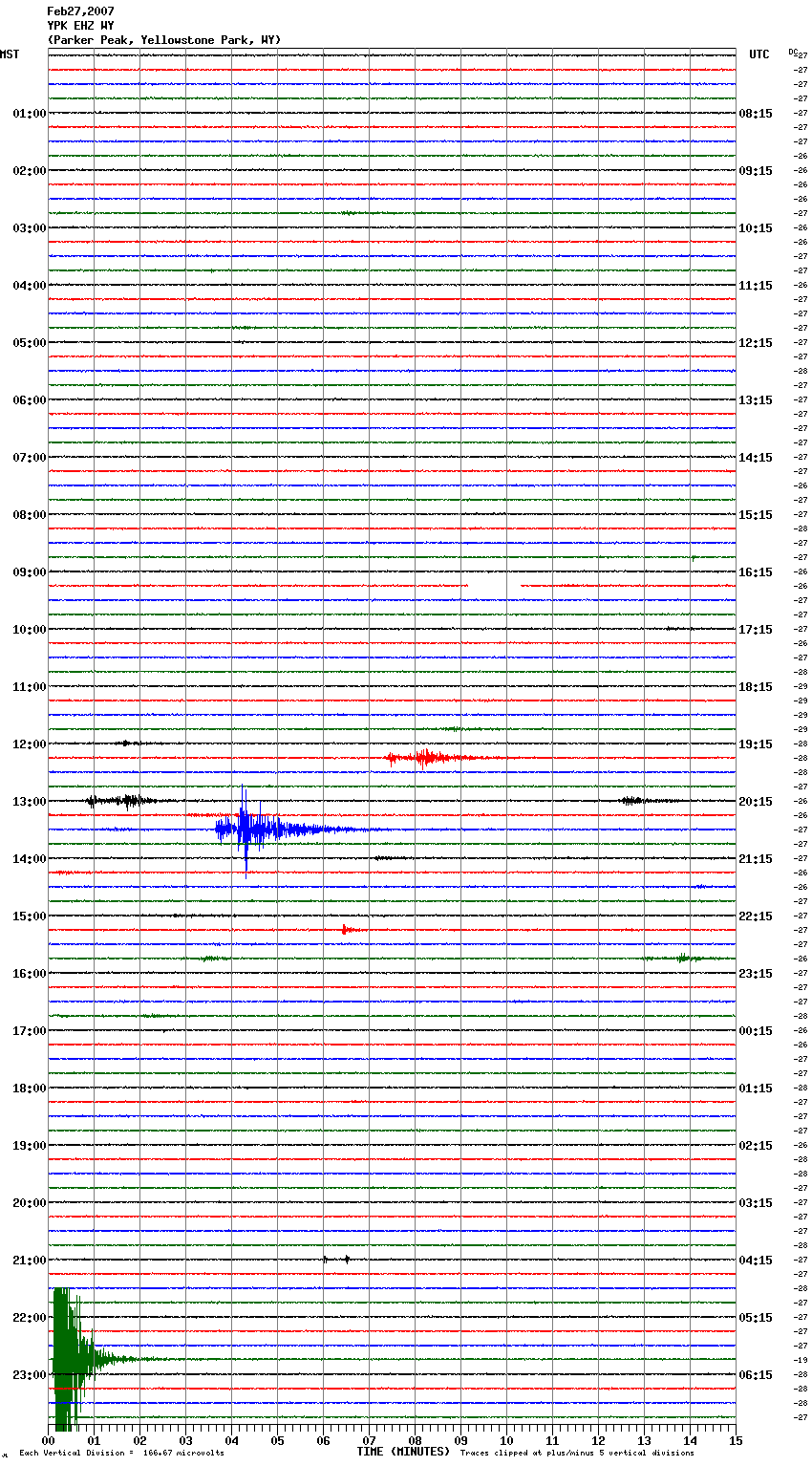The height and width of the screenshot is (1466, 812).
Task: Click the 16:15 UTC time label
Action: click(x=756, y=572)
